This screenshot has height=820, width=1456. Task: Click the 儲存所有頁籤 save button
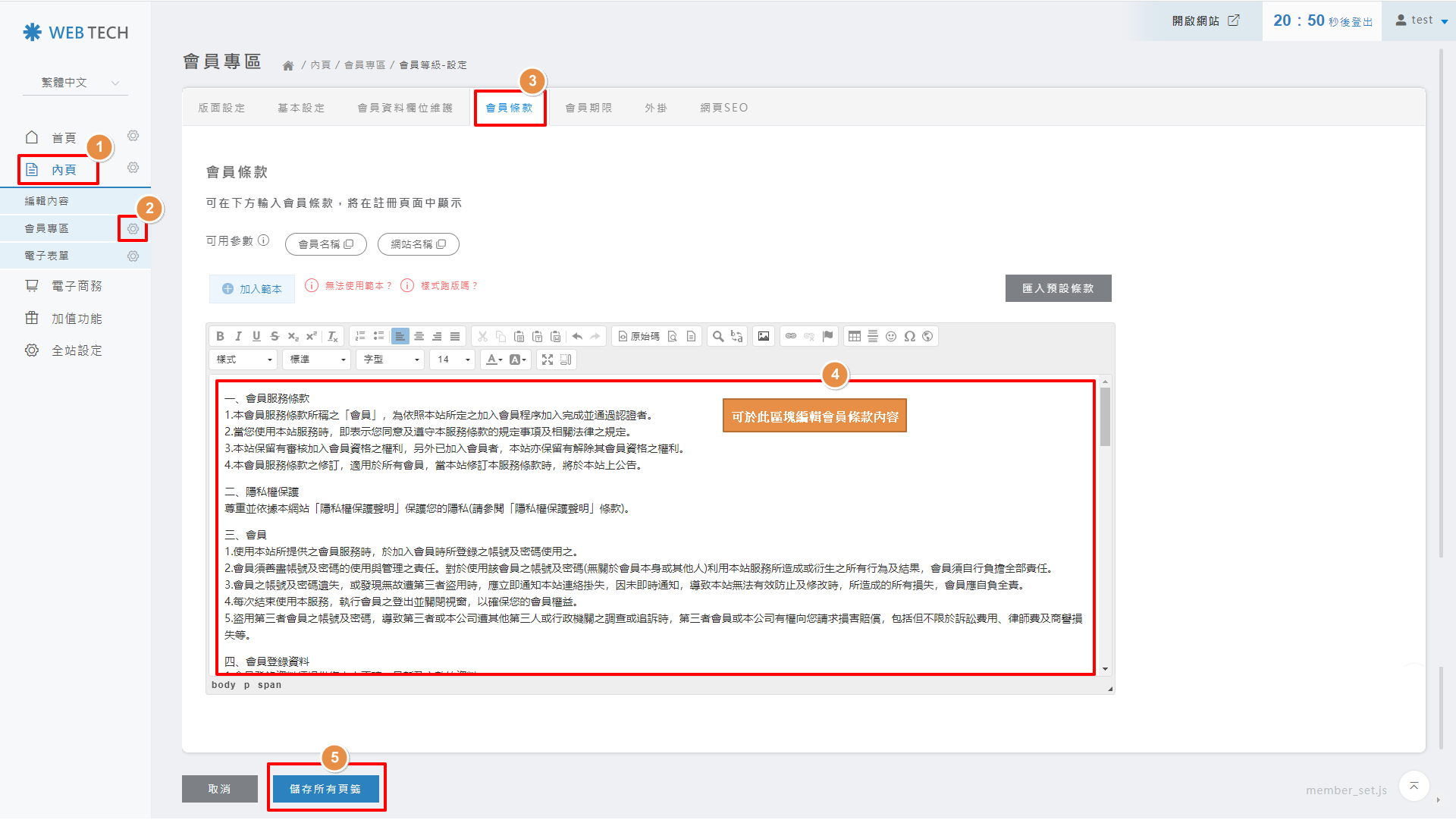pos(325,790)
